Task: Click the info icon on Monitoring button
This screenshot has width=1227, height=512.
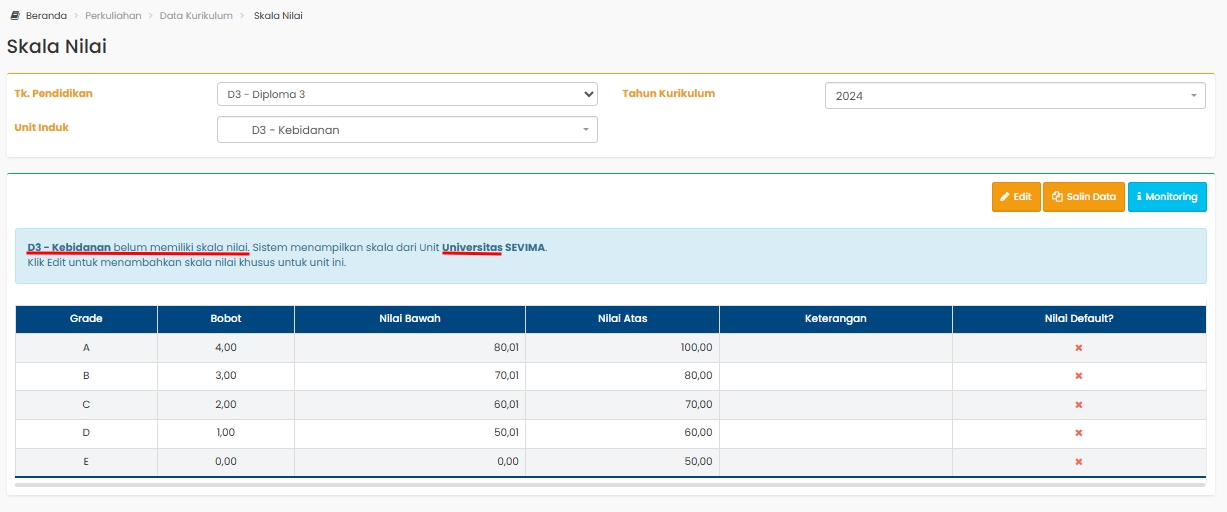Action: pyautogui.click(x=1139, y=197)
